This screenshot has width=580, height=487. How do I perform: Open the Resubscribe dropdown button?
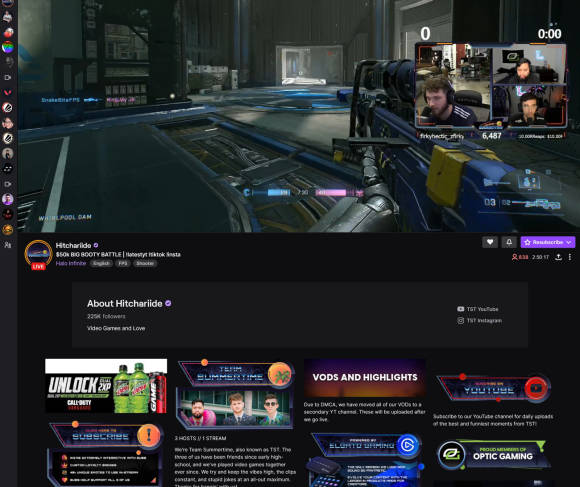click(x=548, y=242)
